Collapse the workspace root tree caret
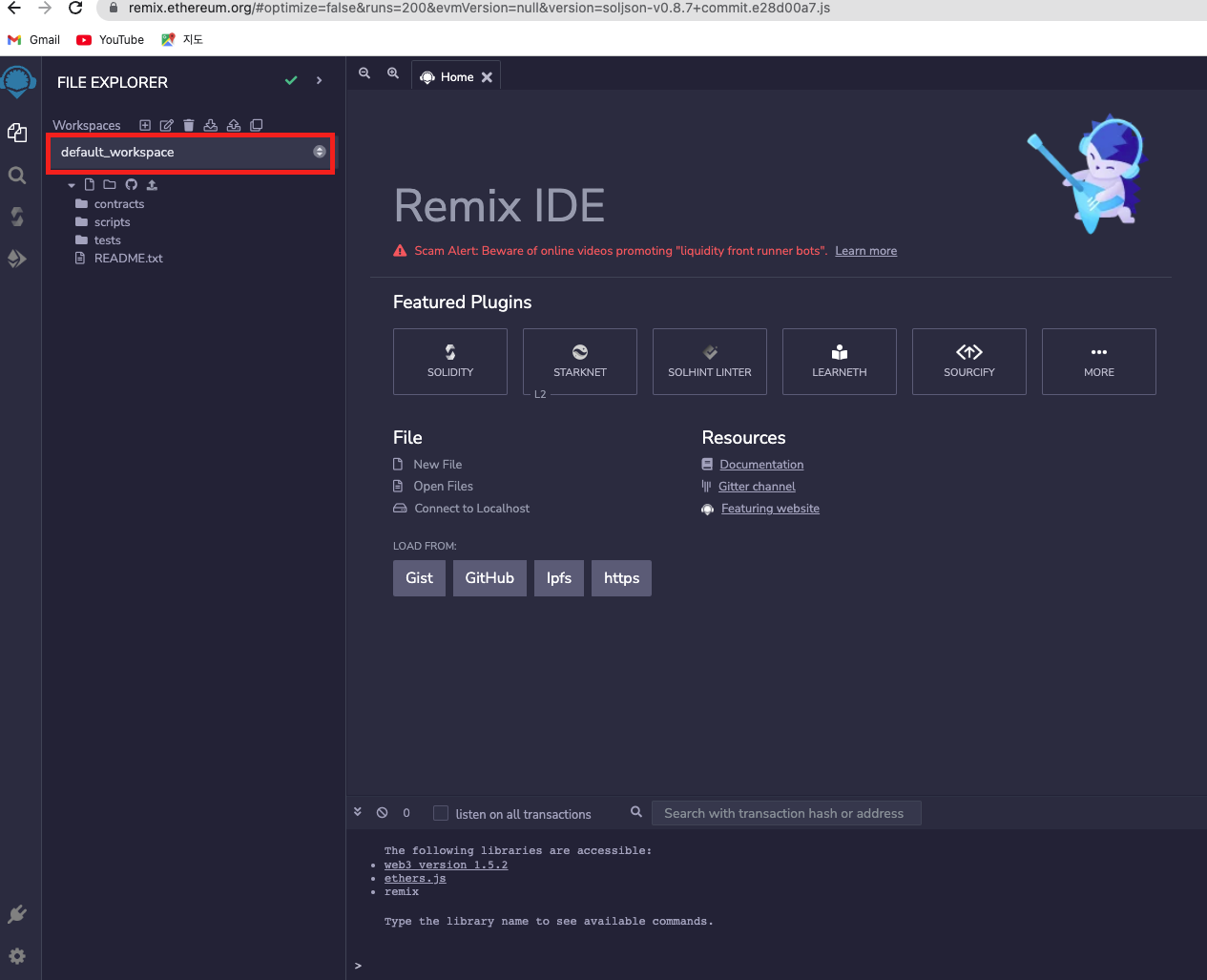The height and width of the screenshot is (980, 1207). (72, 185)
